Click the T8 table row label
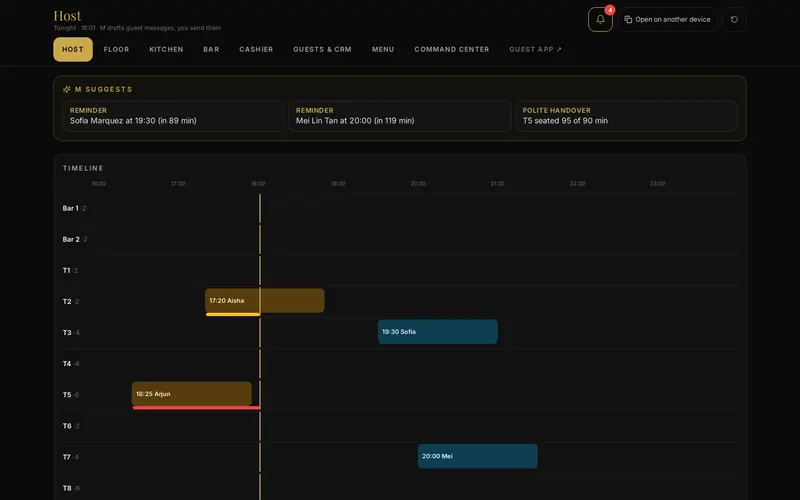 tap(71, 488)
